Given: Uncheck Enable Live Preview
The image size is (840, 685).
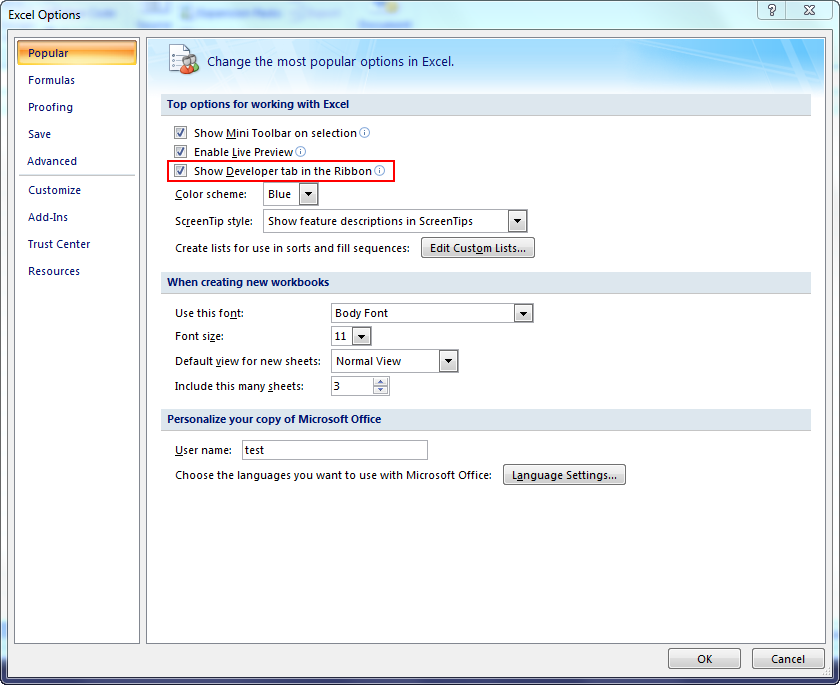Looking at the screenshot, I should coord(181,152).
